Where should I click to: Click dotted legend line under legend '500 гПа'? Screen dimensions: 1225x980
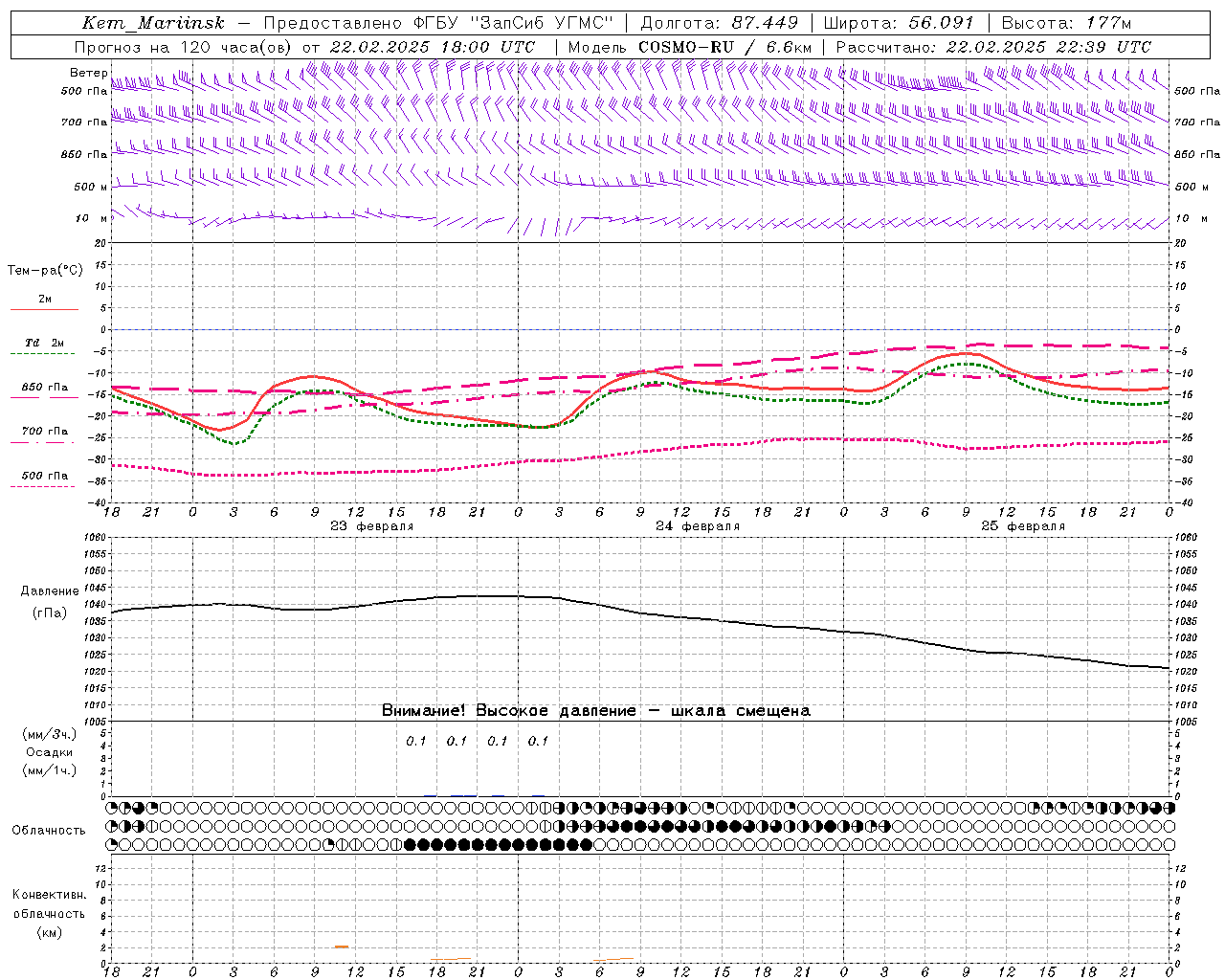coord(43,486)
